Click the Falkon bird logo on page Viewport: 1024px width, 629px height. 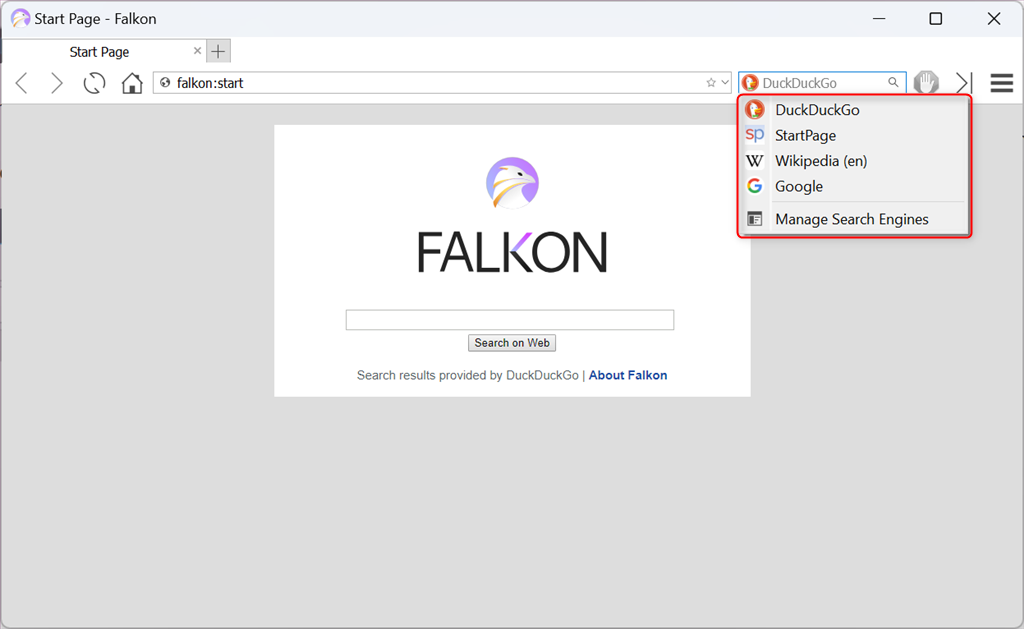pos(512,183)
